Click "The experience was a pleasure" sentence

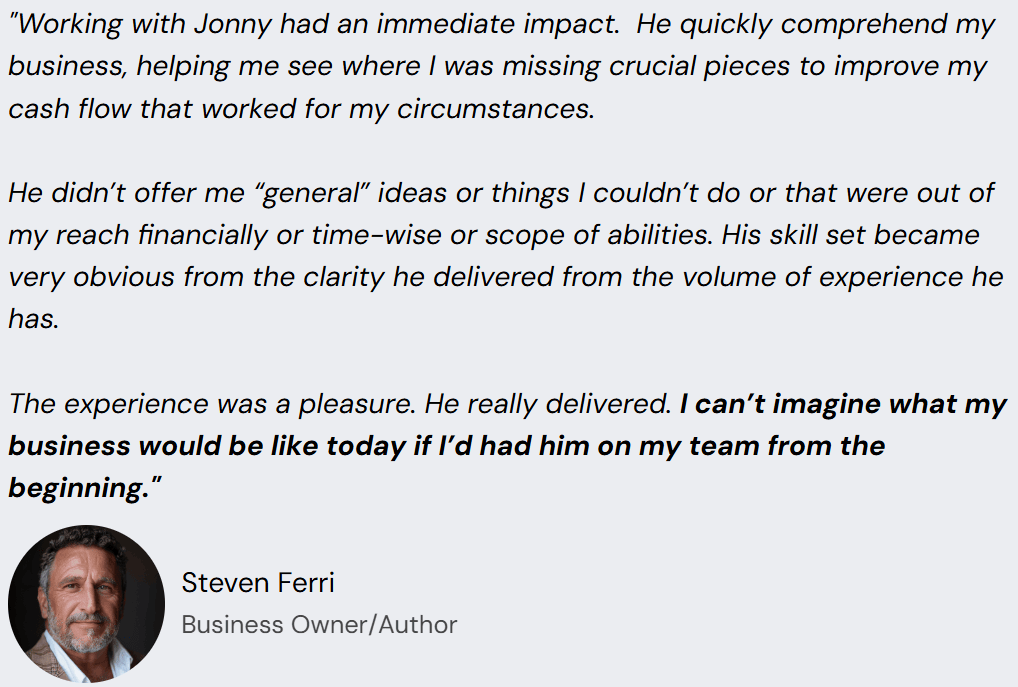(x=212, y=404)
